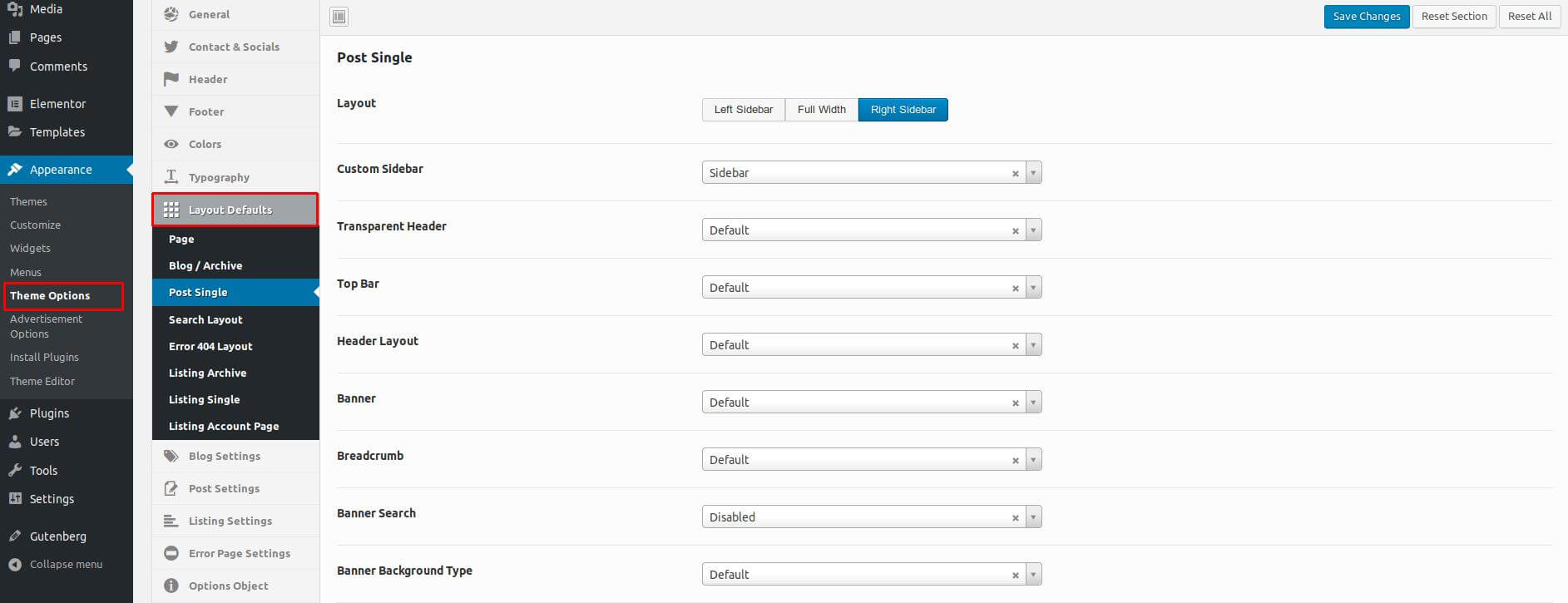Click the Appearance paintbrush icon
This screenshot has width=1568, height=603.
click(x=14, y=170)
